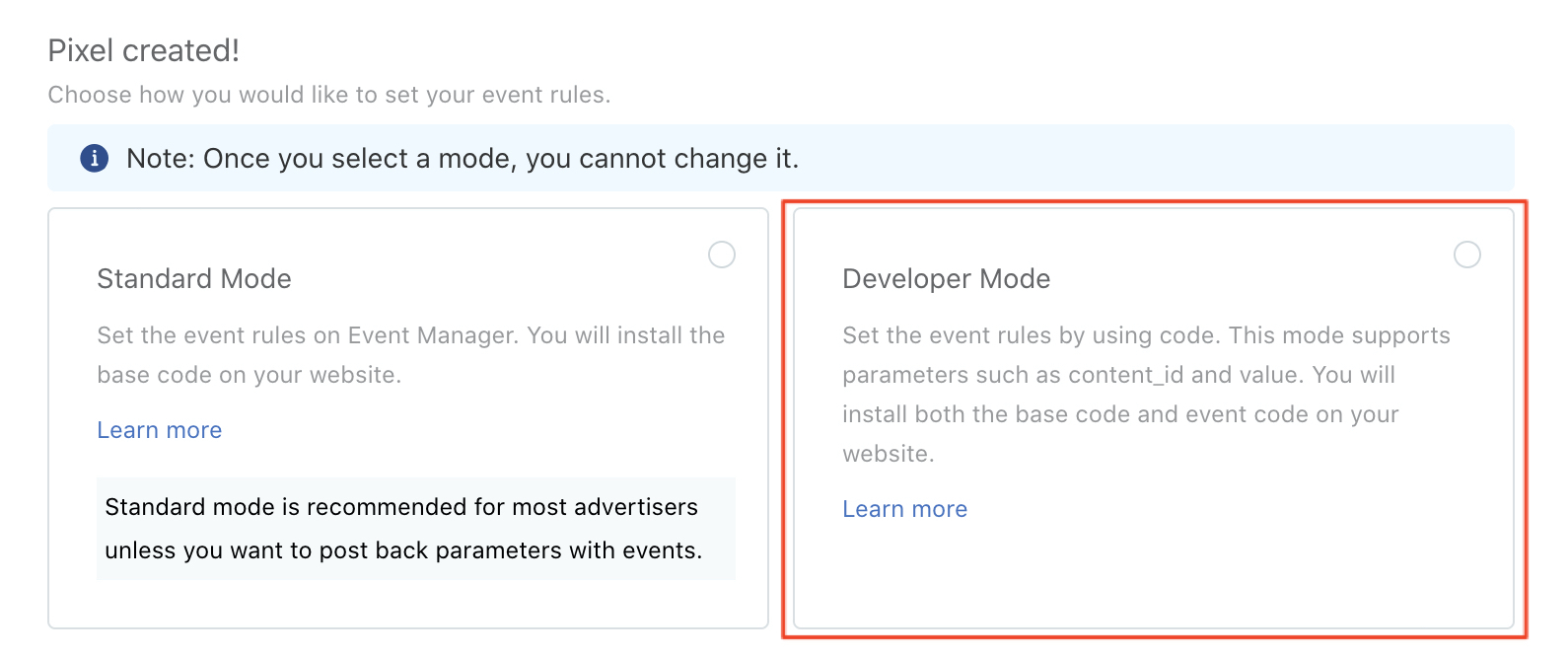Image resolution: width=1568 pixels, height=657 pixels.
Task: Open Learn more link under Developer Mode
Action: (905, 509)
